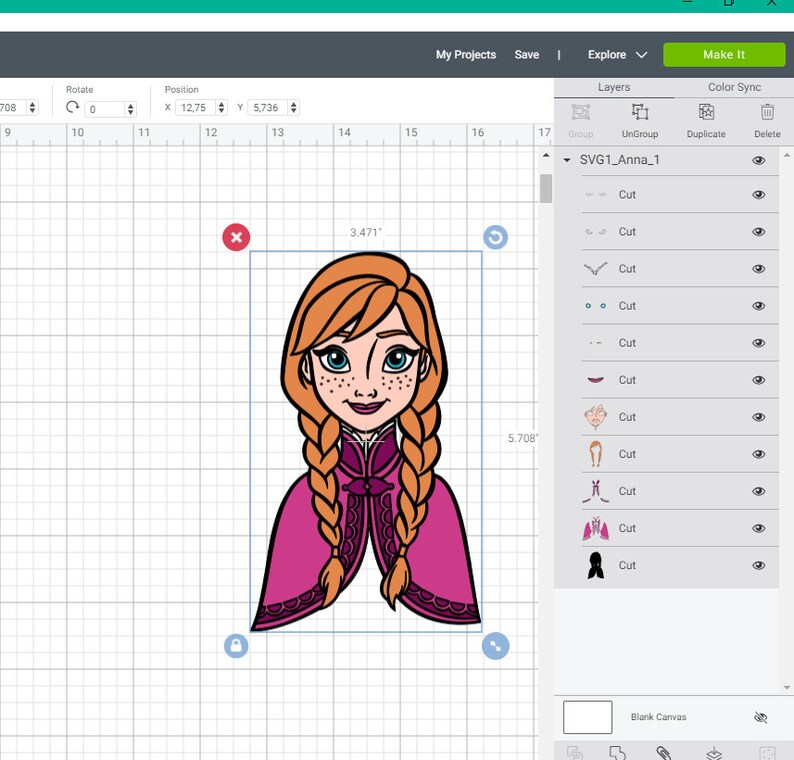Toggle visibility of the orange hair layer
The width and height of the screenshot is (794, 760).
click(759, 454)
